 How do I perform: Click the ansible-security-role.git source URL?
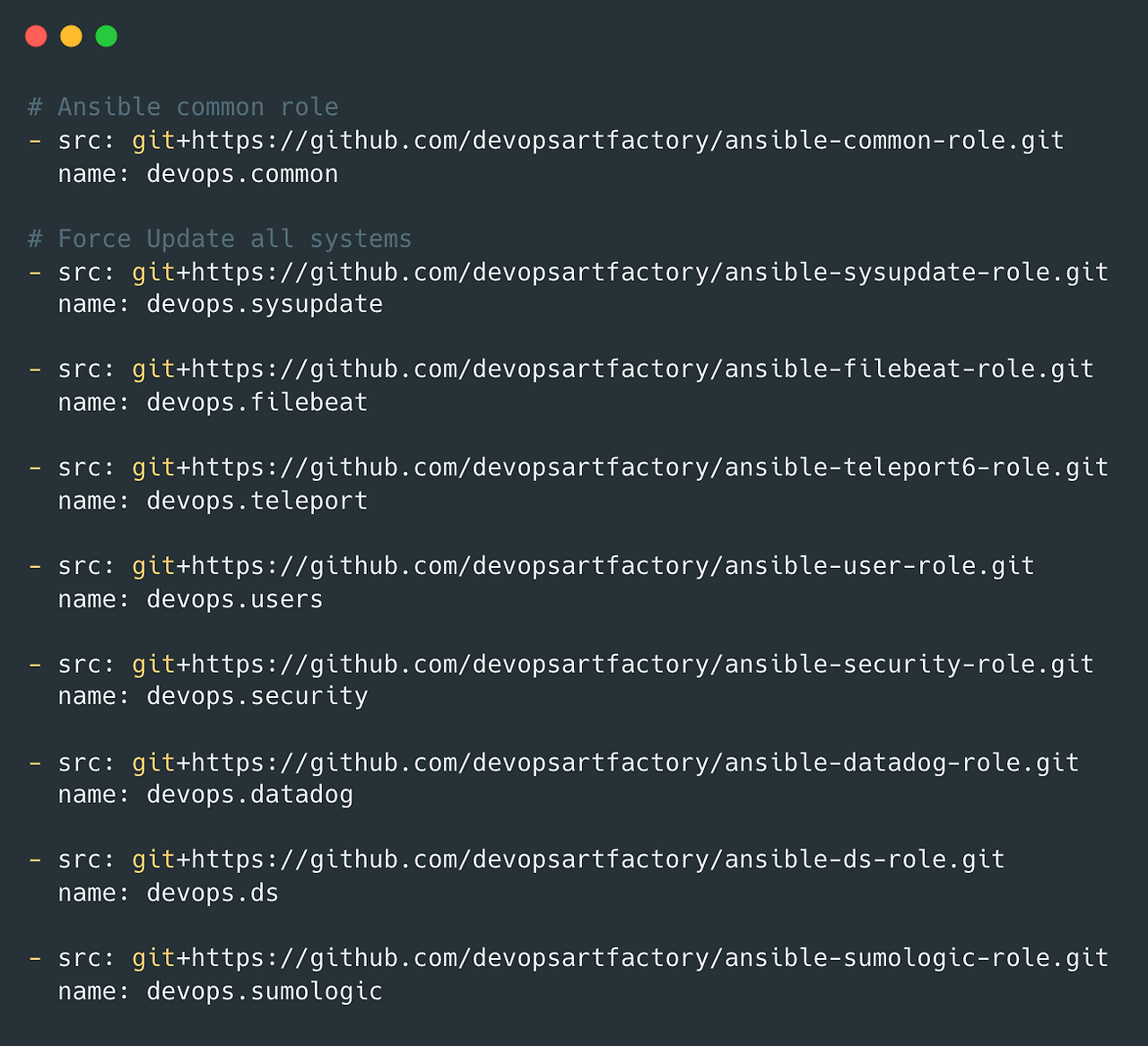pos(613,665)
